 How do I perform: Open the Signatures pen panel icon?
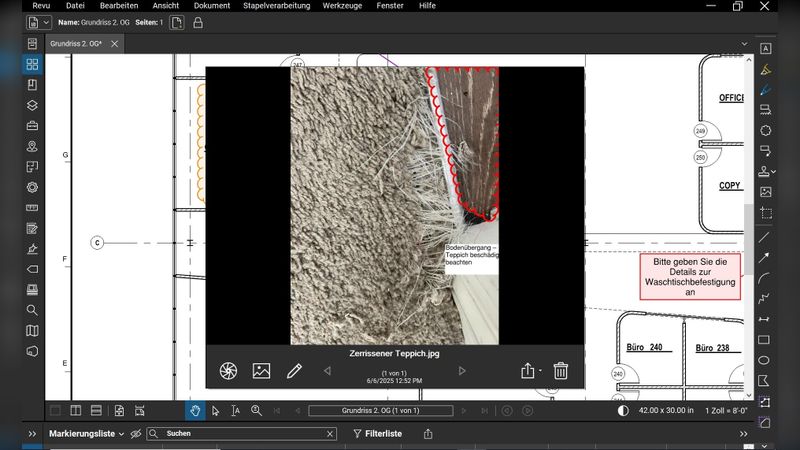pos(32,249)
